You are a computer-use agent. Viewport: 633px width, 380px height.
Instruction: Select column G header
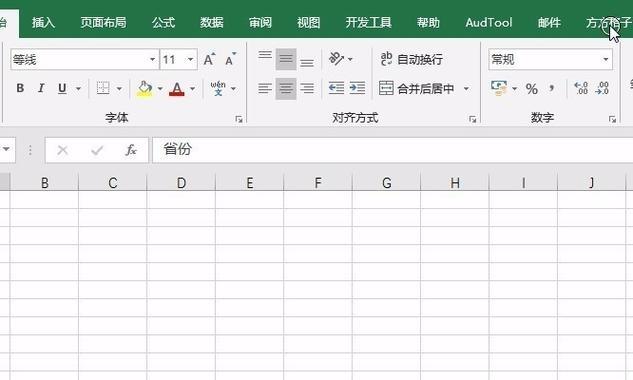coord(386,183)
